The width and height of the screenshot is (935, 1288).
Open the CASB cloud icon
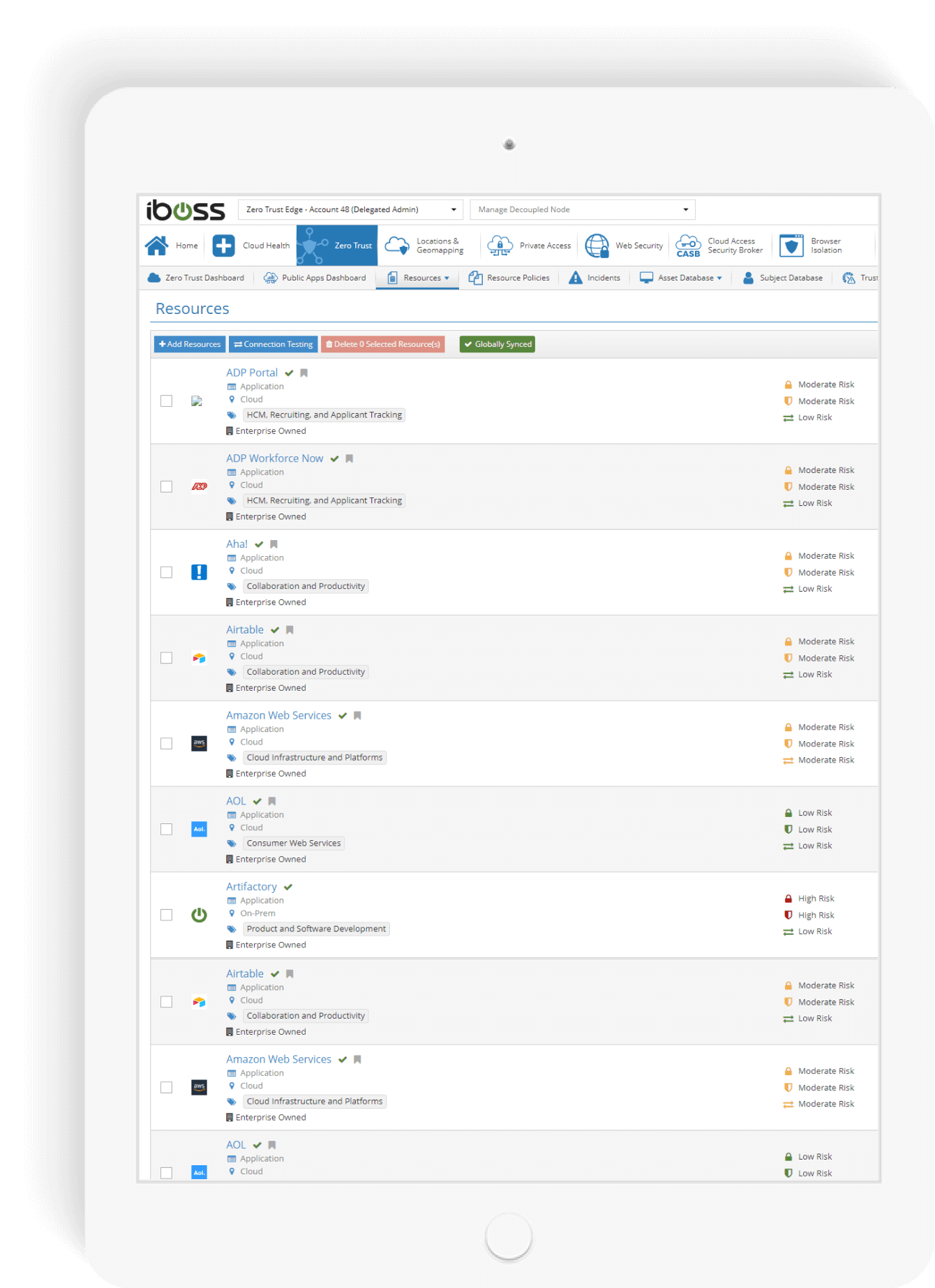click(688, 246)
